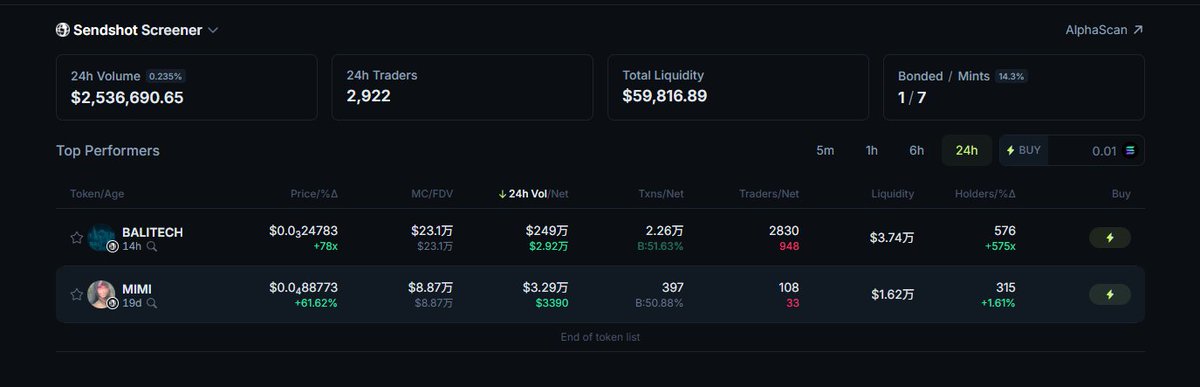1200x387 pixels.
Task: Click the MIMI token avatar image
Action: click(102, 294)
